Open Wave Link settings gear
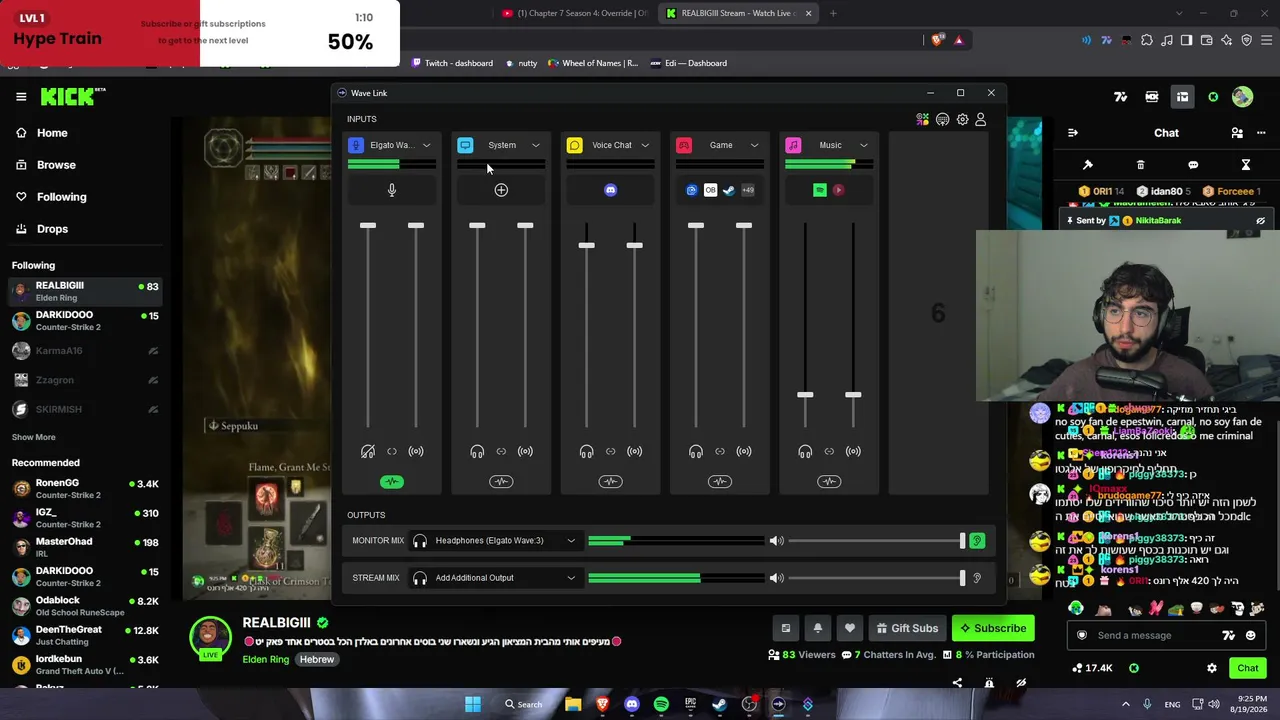The width and height of the screenshot is (1280, 720). coord(962,120)
